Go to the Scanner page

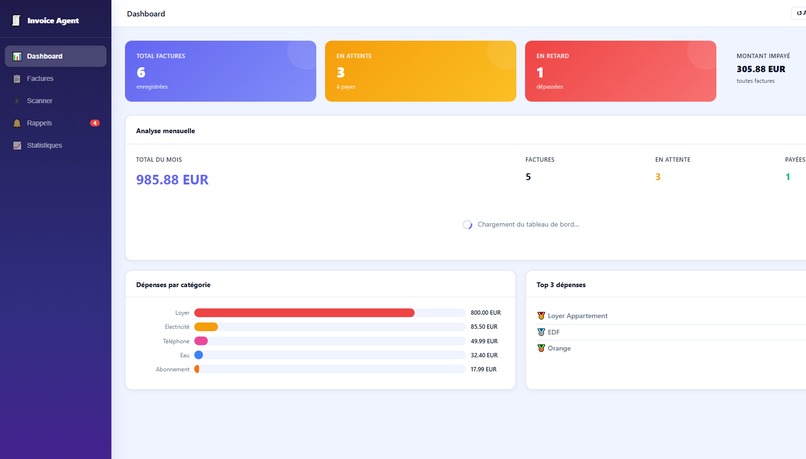[x=56, y=101]
